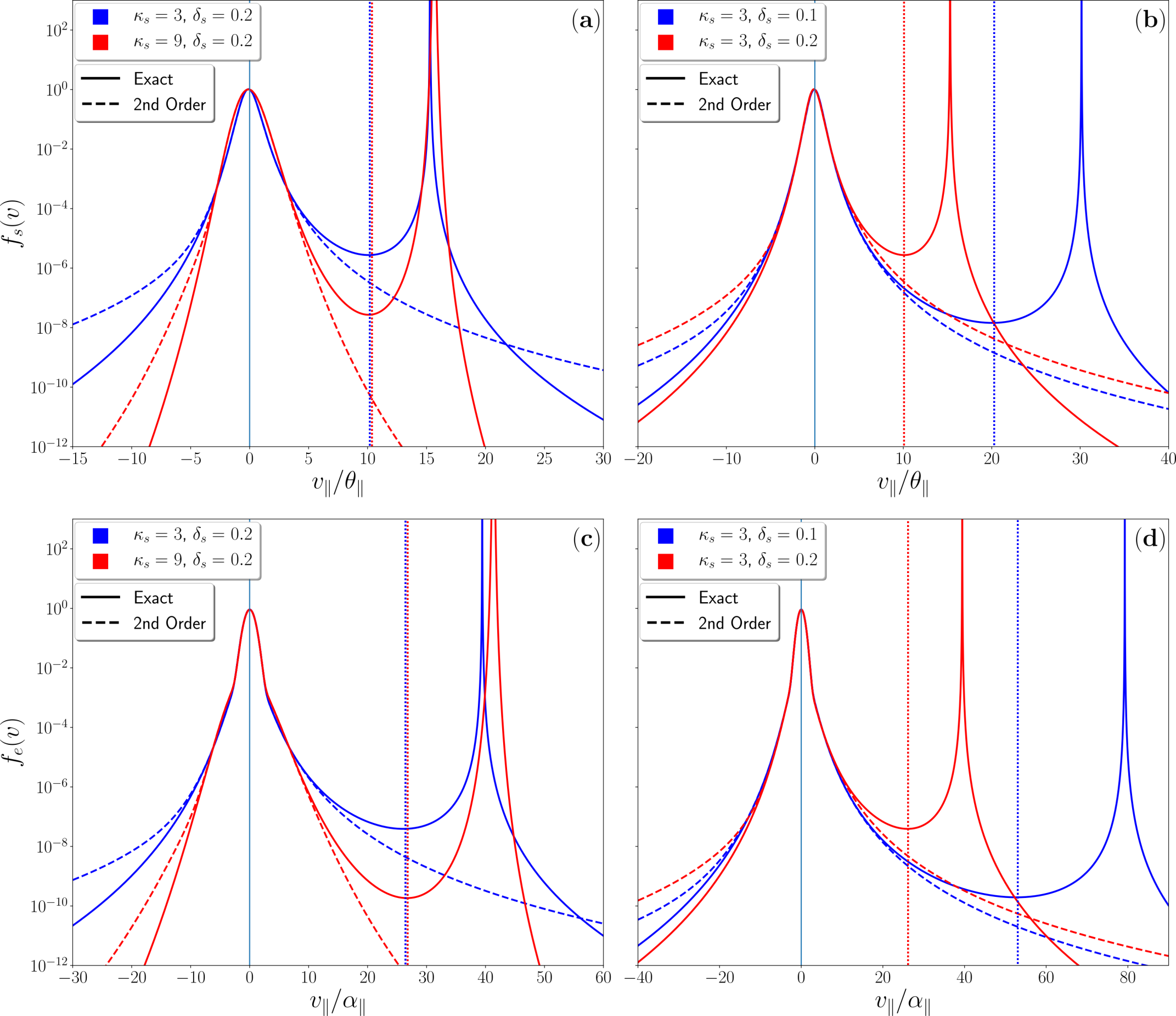Click the red swatch in panel (b) legend

(666, 42)
